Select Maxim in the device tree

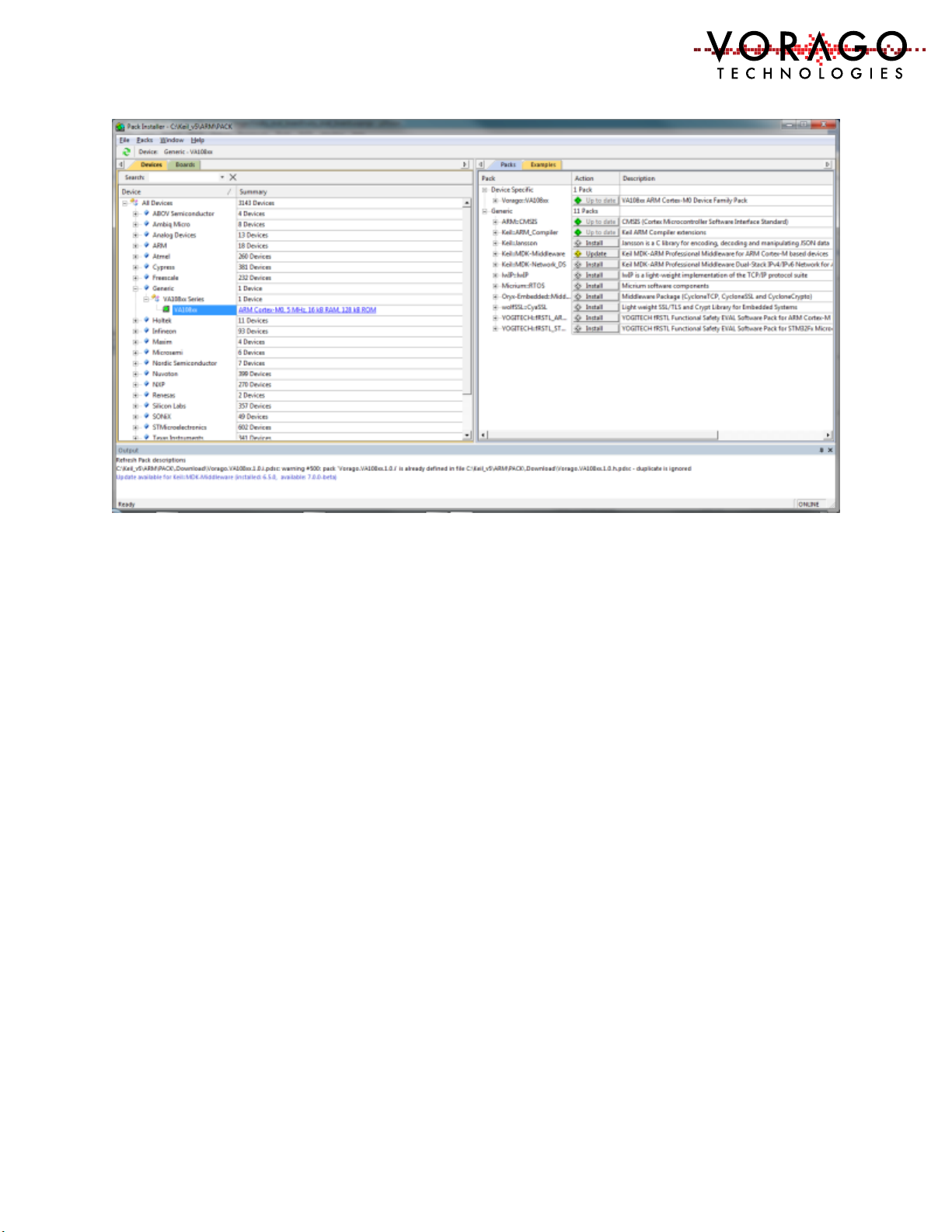click(x=162, y=341)
